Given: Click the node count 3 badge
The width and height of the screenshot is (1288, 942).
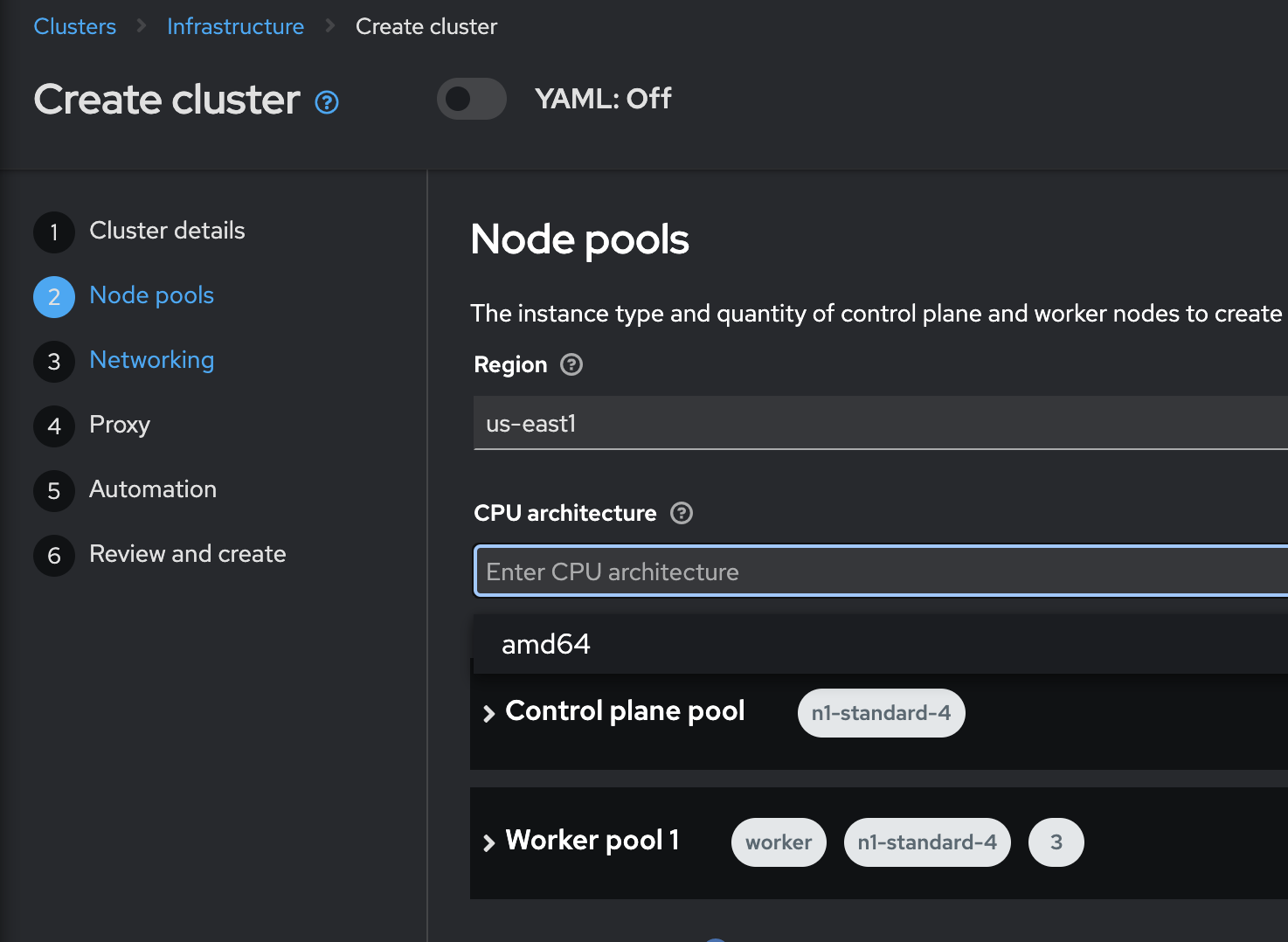Looking at the screenshot, I should pos(1056,842).
